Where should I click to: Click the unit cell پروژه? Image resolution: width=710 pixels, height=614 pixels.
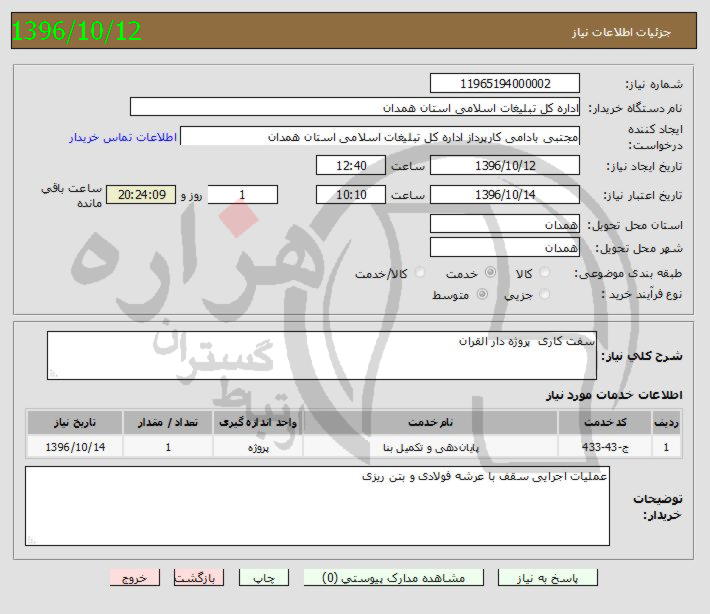258,447
